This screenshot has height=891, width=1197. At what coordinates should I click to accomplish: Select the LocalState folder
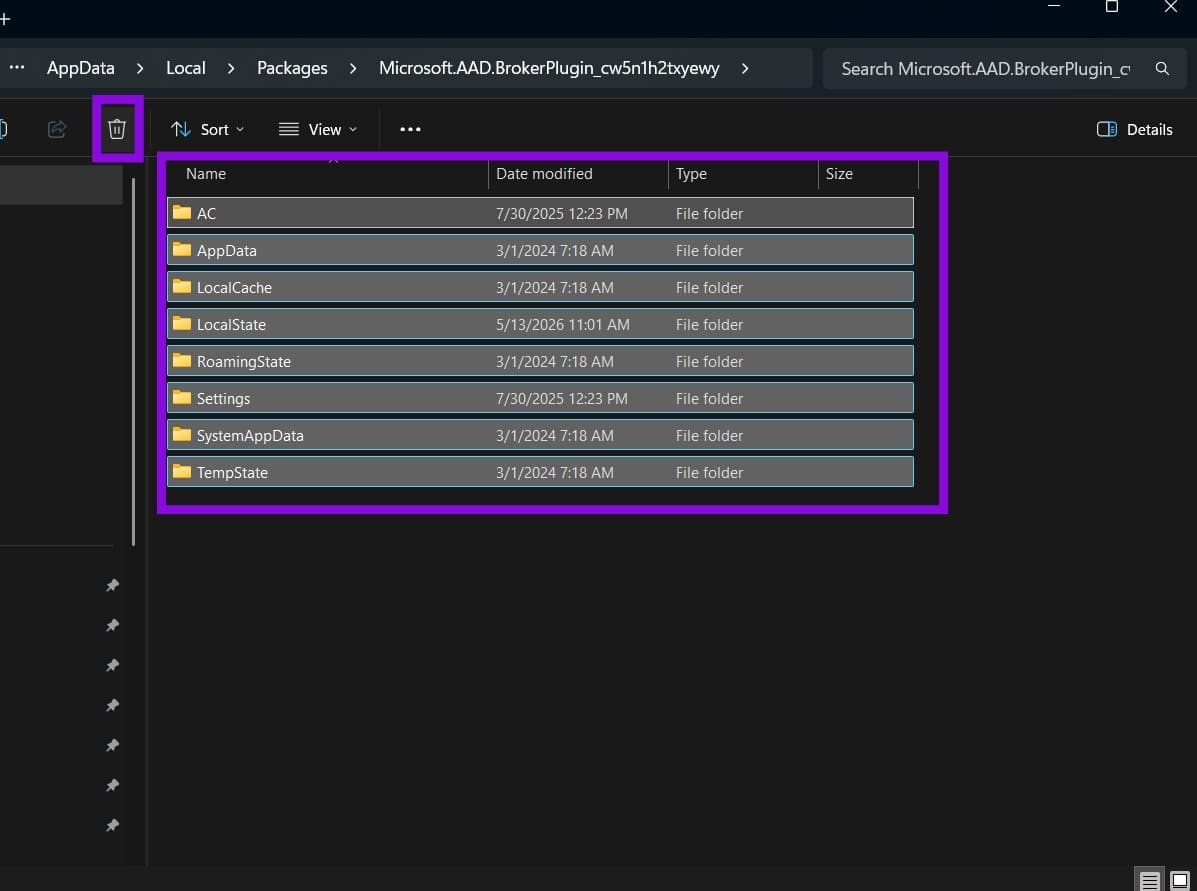pyautogui.click(x=540, y=324)
